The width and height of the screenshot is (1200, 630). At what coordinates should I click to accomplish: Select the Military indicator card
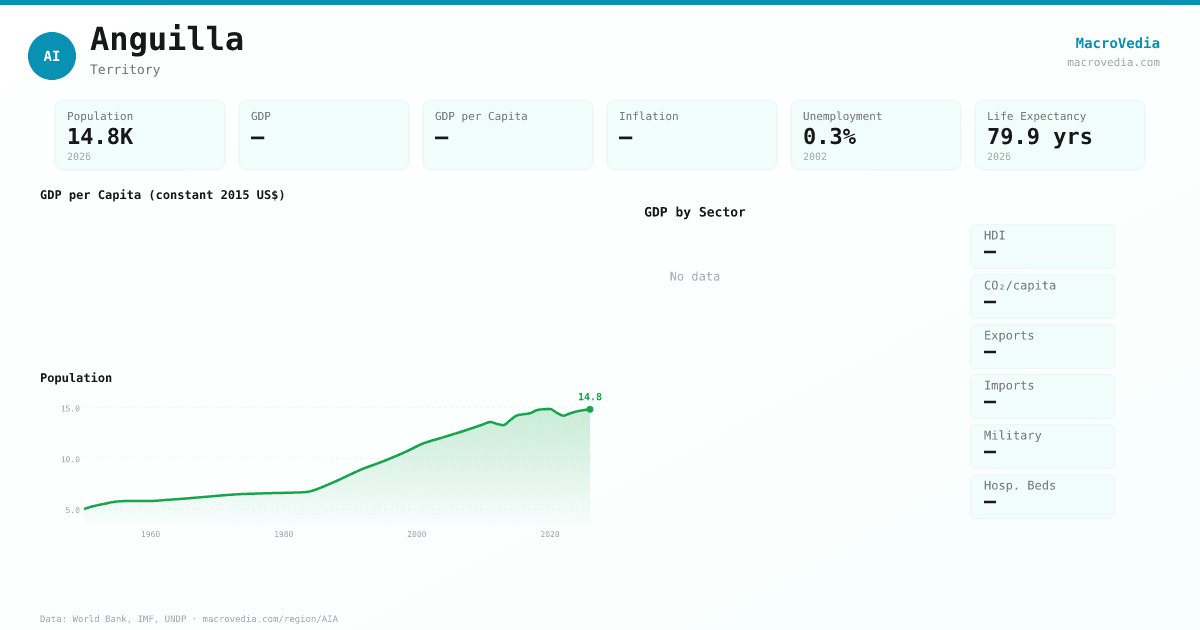(1042, 446)
